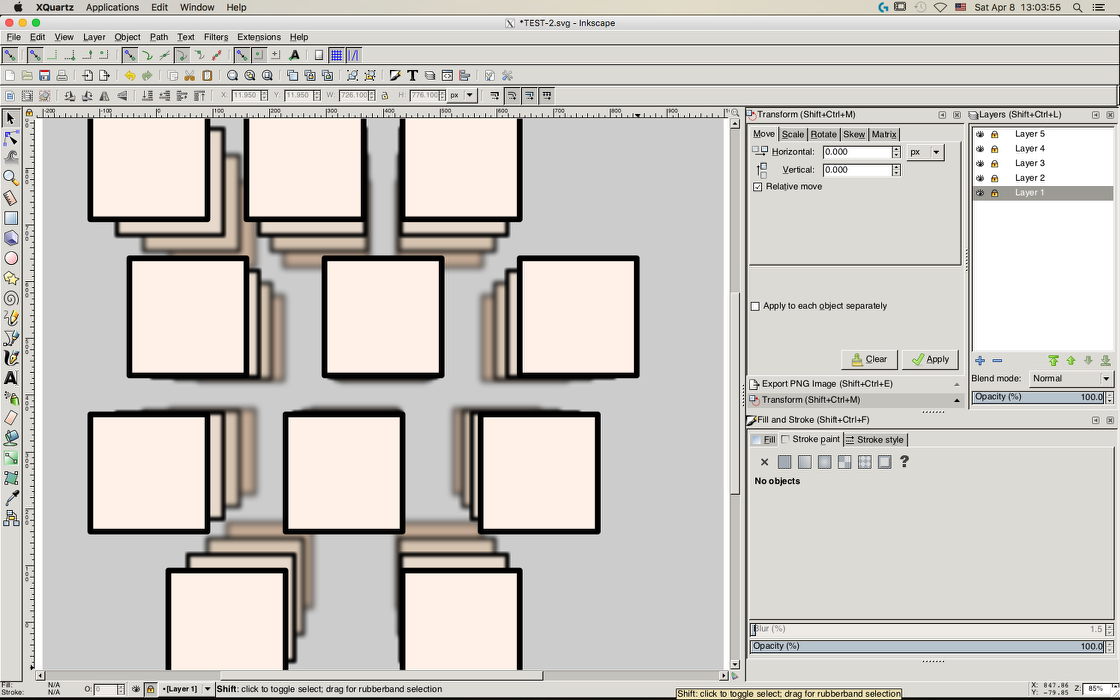This screenshot has height=700, width=1120.
Task: Select the Node editing tool
Action: (11, 138)
